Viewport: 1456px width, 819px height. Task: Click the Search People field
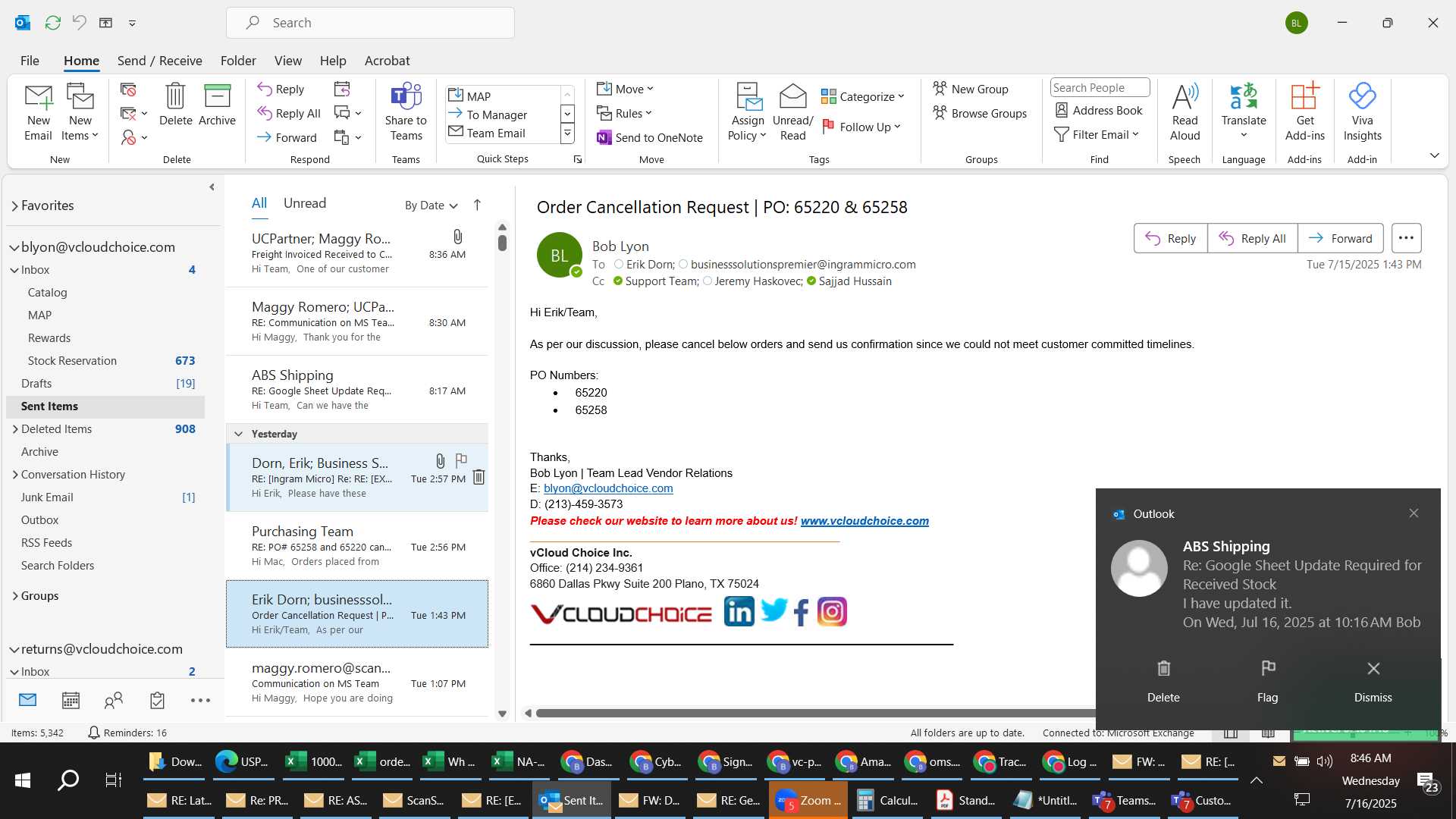point(1100,88)
